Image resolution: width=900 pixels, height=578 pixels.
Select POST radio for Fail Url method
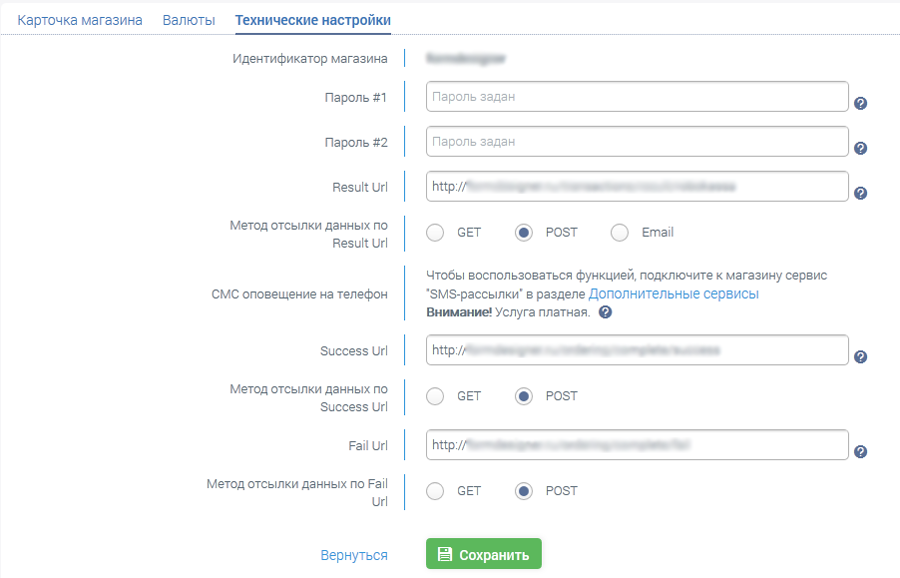click(x=523, y=491)
